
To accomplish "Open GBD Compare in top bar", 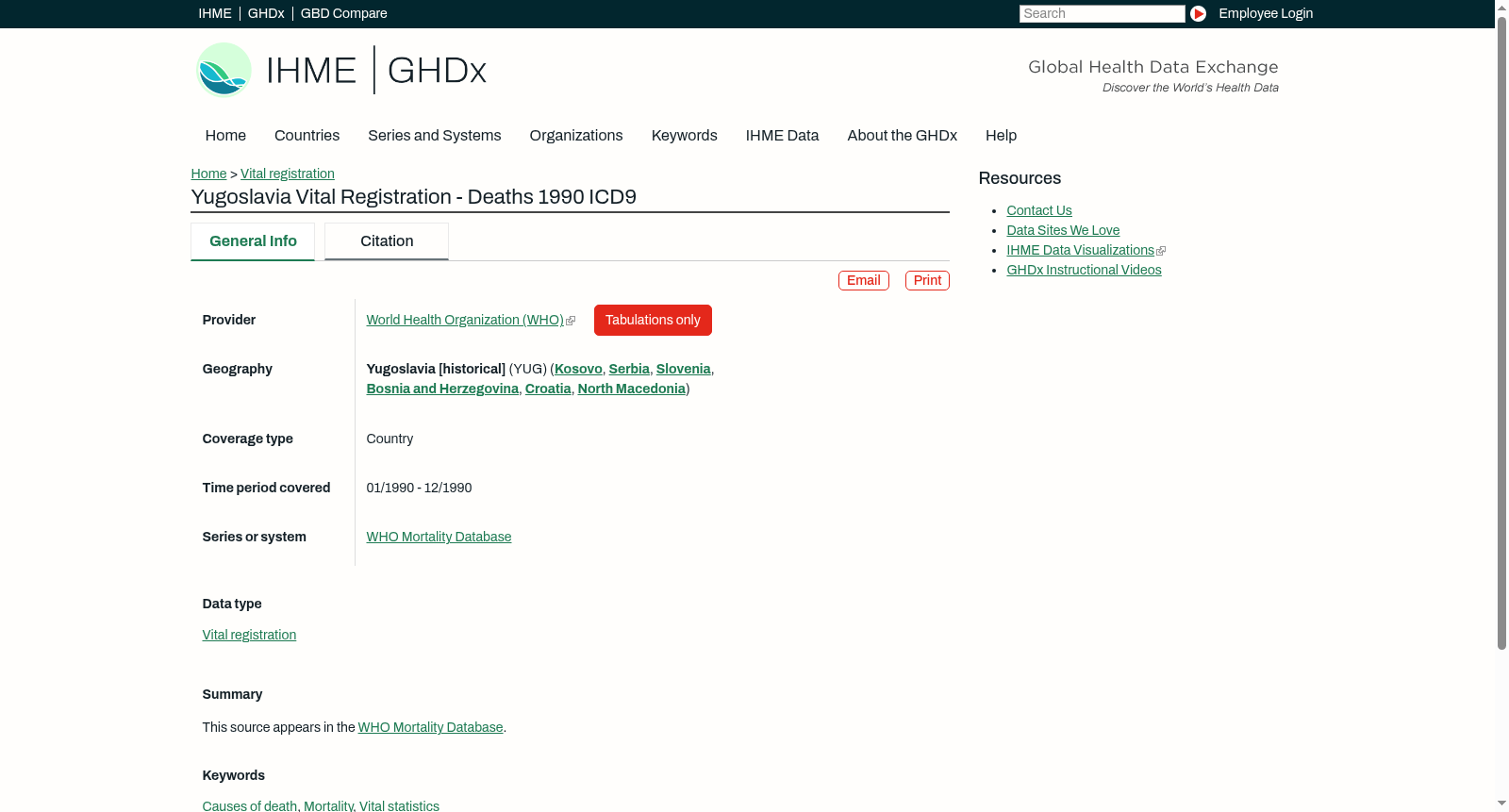I will point(343,13).
